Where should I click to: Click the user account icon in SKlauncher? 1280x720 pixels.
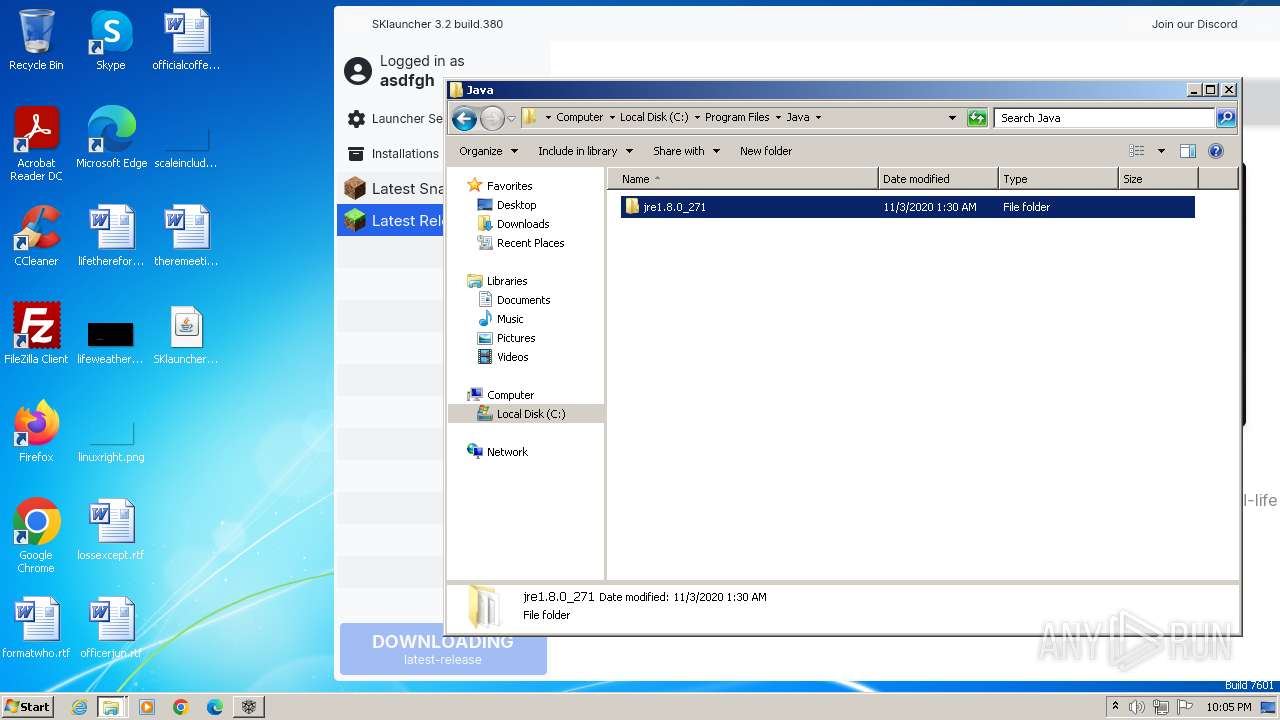(357, 71)
